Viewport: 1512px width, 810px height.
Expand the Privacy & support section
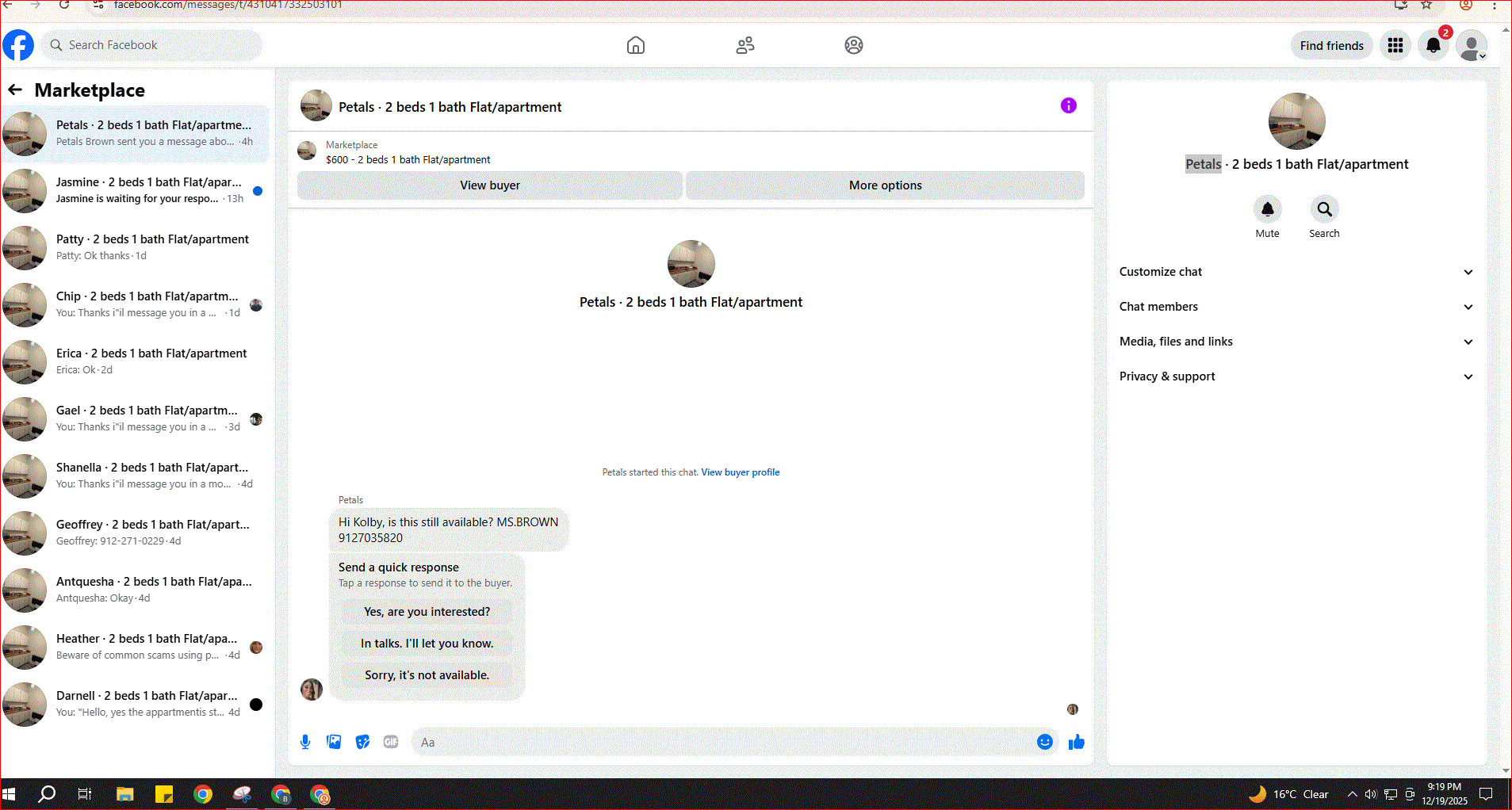click(x=1296, y=376)
